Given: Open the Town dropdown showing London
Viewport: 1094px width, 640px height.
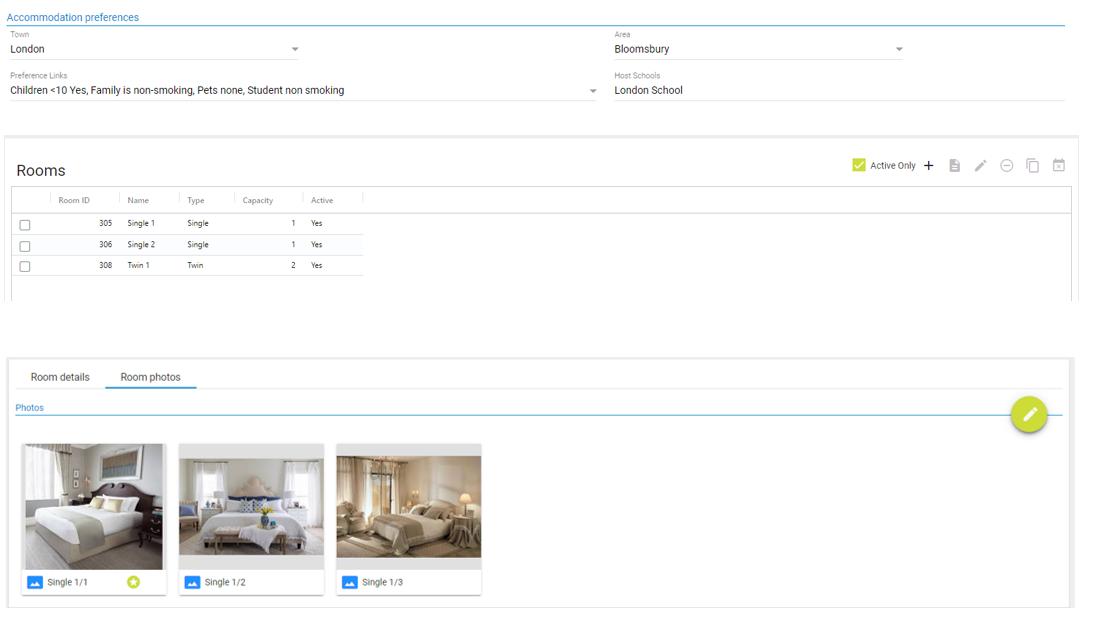Looking at the screenshot, I should coord(154,49).
